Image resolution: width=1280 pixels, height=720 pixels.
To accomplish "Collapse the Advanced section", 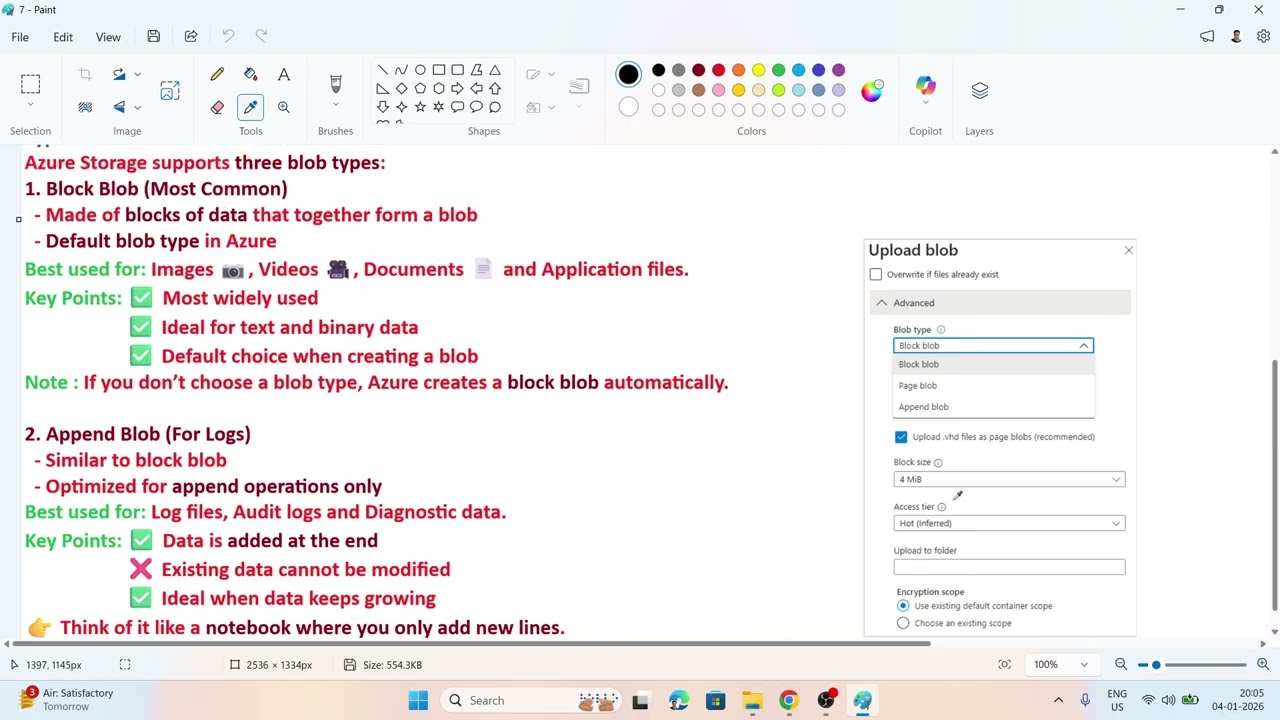I will pos(1000,303).
